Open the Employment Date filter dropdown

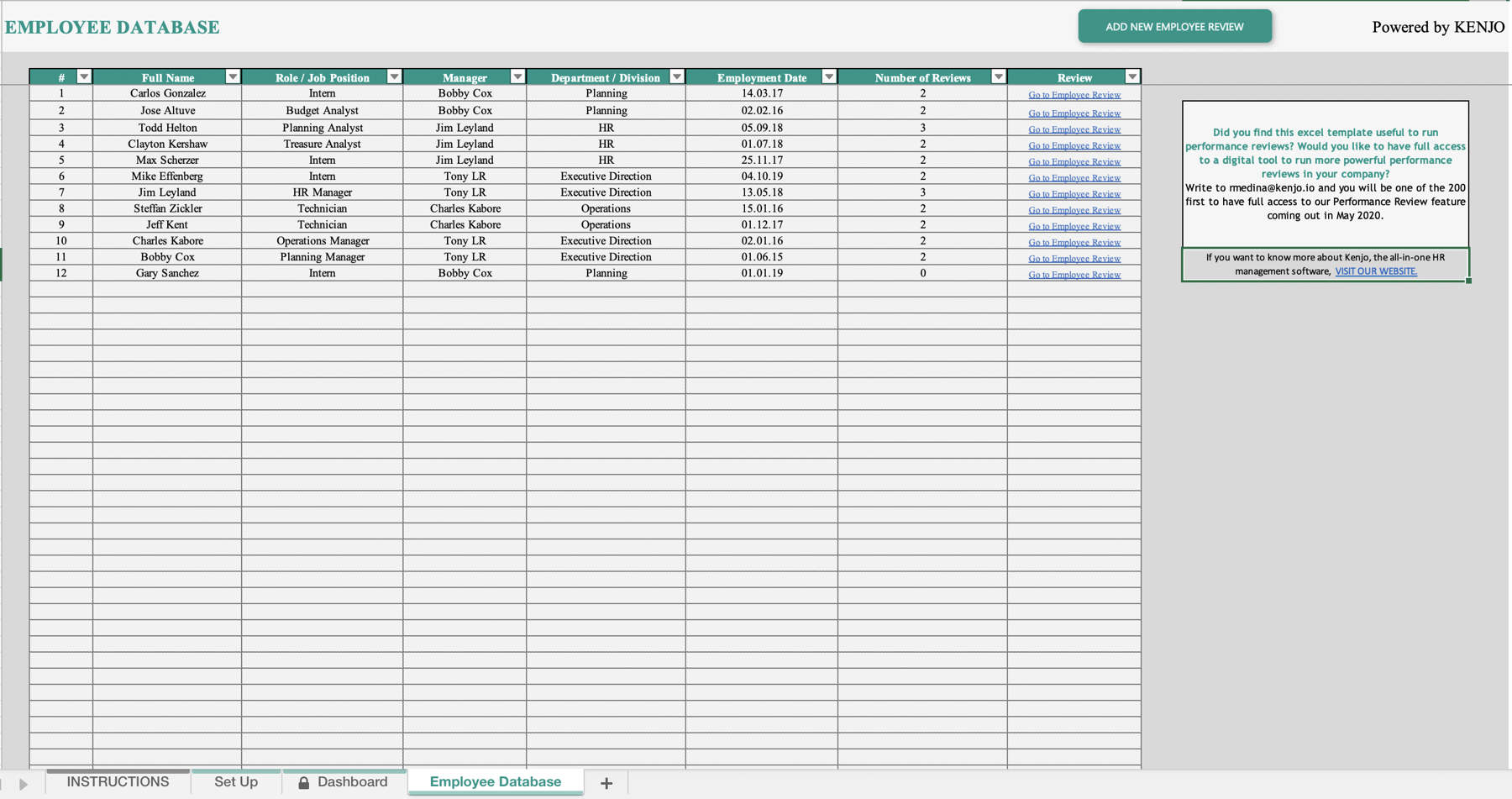(829, 76)
